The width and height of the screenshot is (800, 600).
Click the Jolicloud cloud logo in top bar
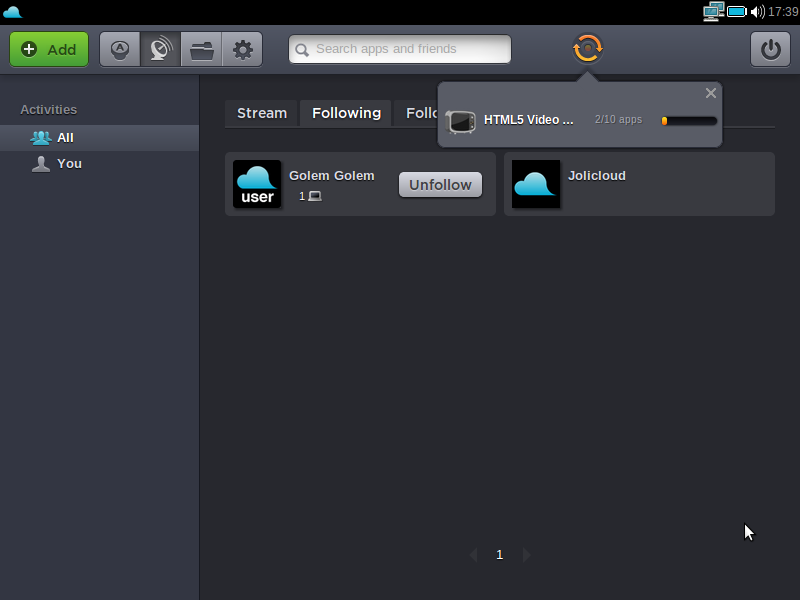click(13, 12)
